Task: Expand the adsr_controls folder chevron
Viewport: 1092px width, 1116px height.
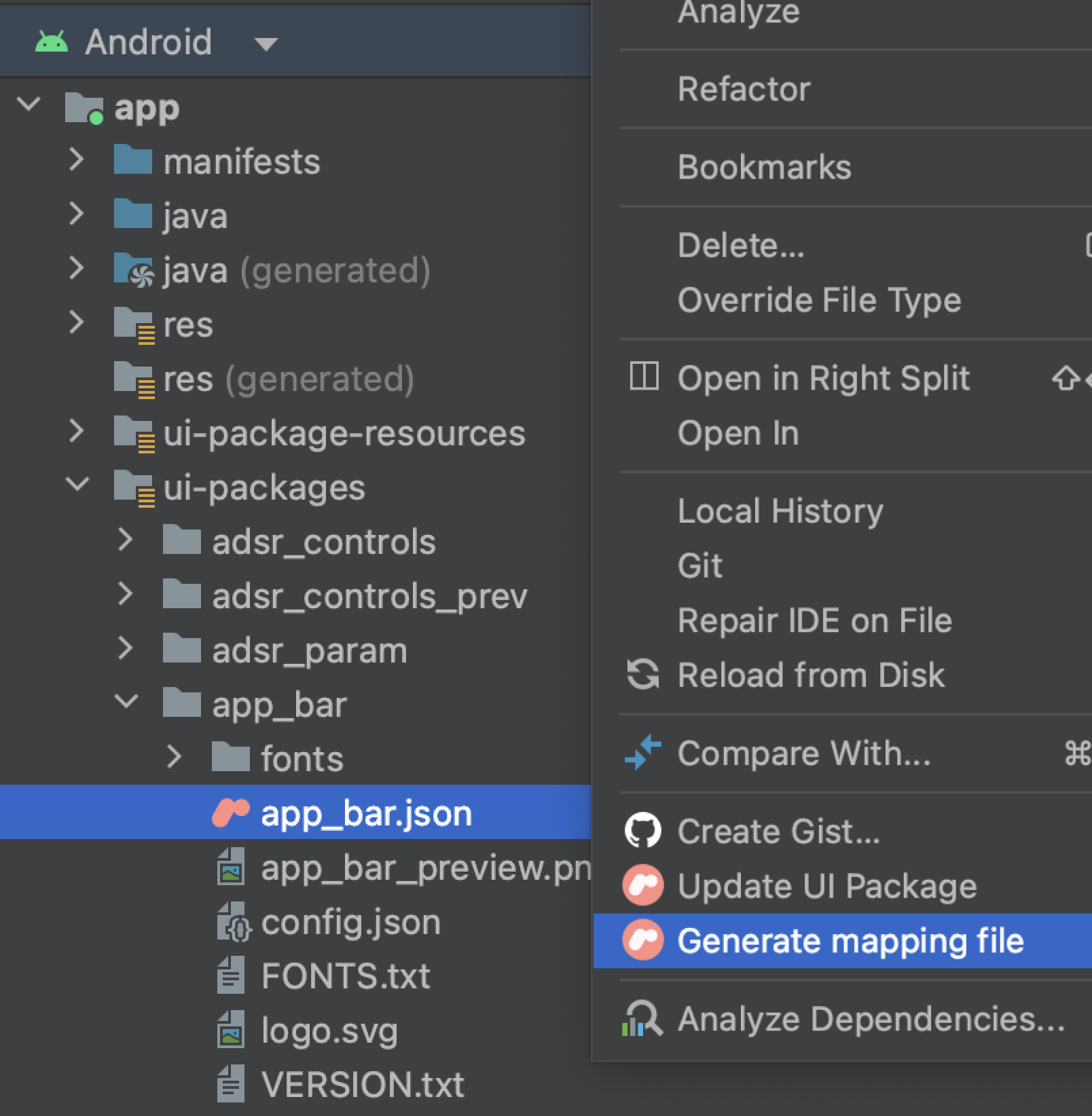Action: click(126, 540)
